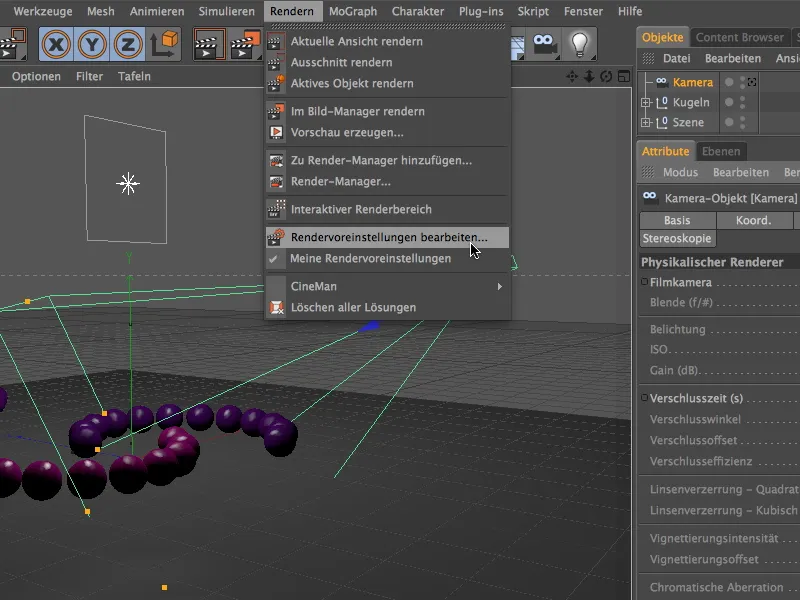This screenshot has width=800, height=600.
Task: Click the viewport zoom arrows icon
Action: point(589,77)
